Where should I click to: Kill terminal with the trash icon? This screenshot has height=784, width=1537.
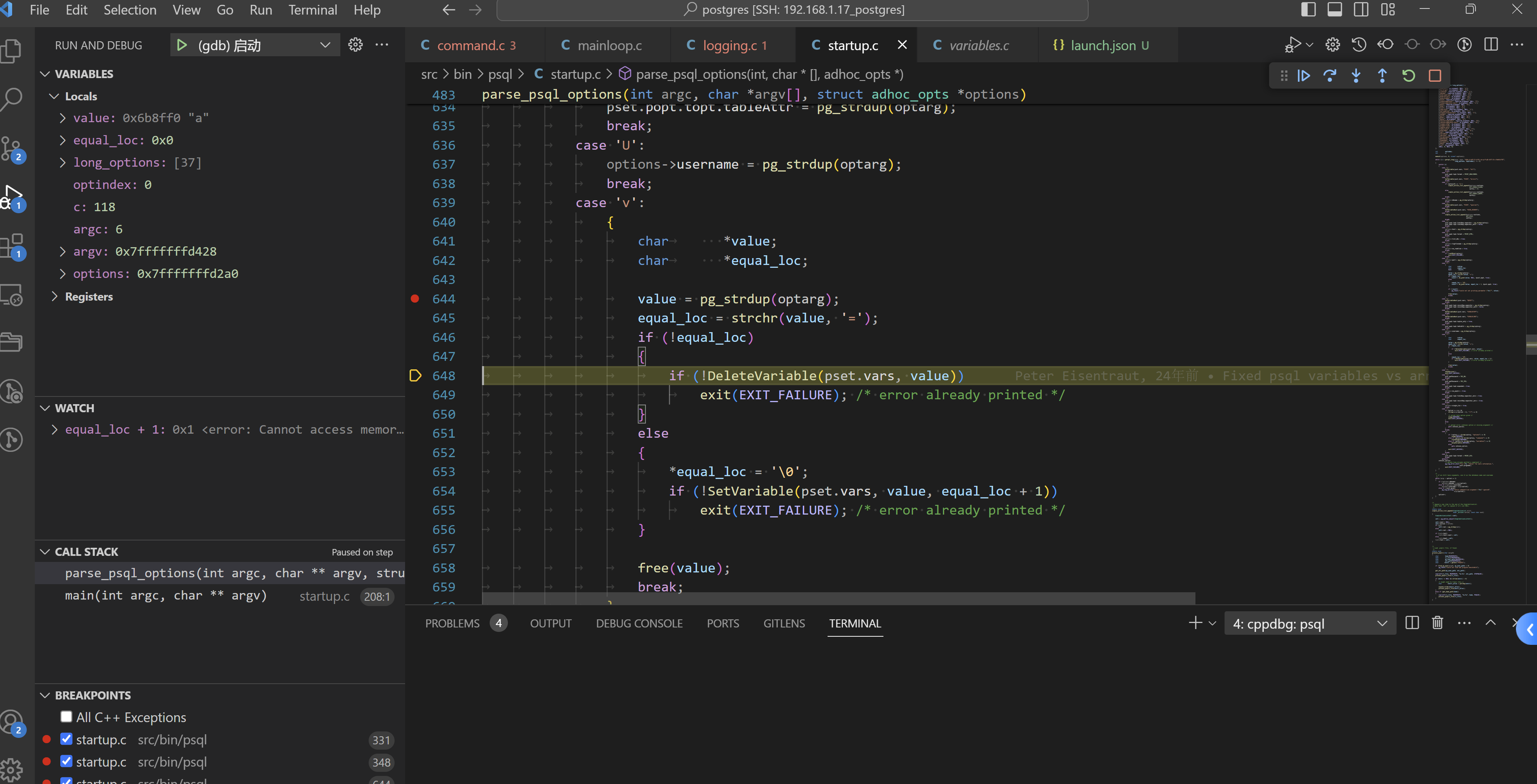coord(1437,623)
